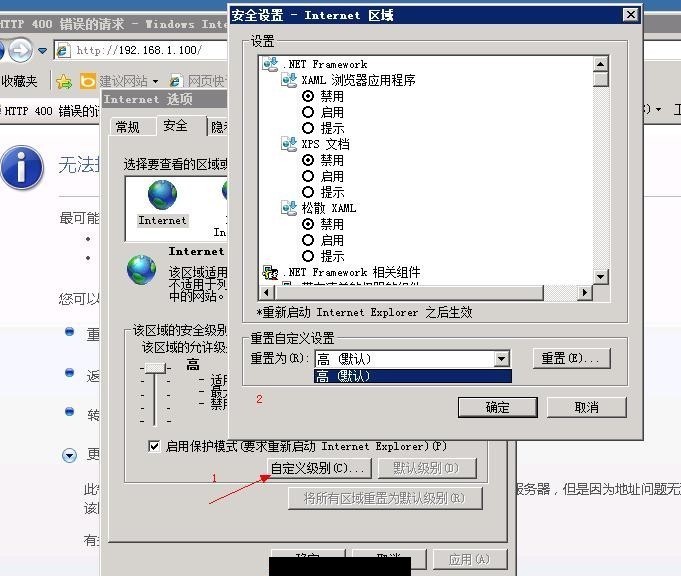Viewport: 681px width, 576px height.
Task: Click the 确定 button in security settings
Action: point(498,407)
